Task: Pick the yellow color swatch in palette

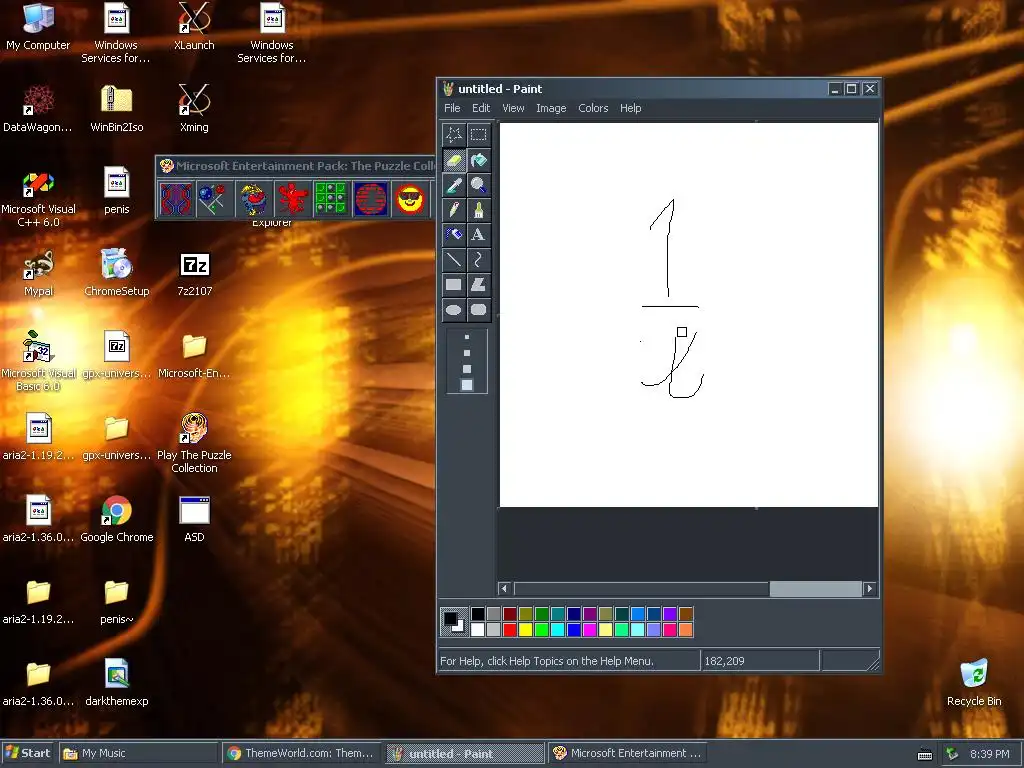Action: 526,630
